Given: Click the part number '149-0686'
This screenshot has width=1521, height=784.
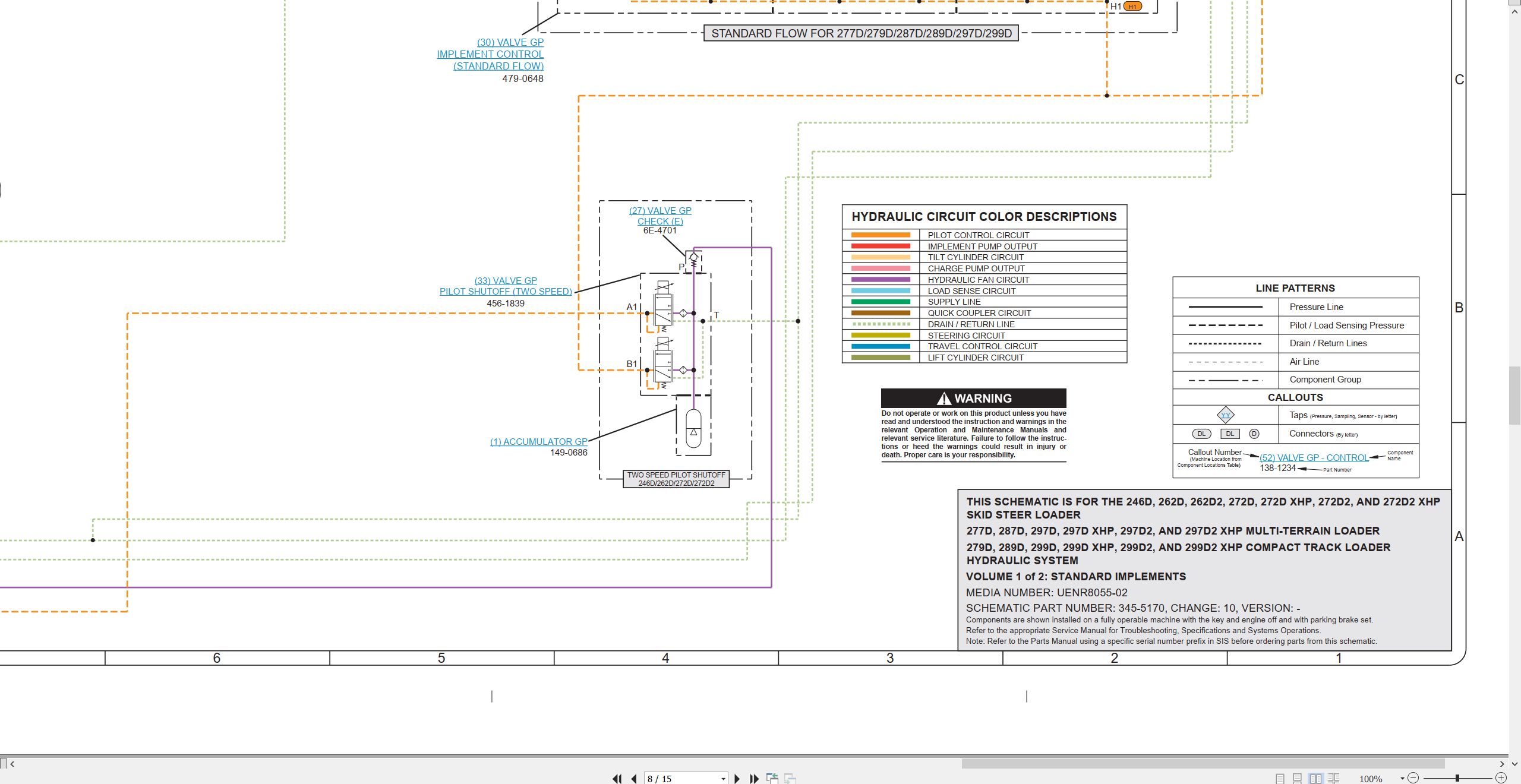Looking at the screenshot, I should coord(569,453).
